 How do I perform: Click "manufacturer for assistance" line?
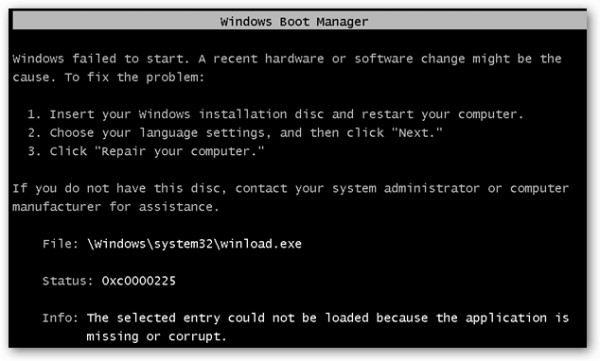pos(116,207)
